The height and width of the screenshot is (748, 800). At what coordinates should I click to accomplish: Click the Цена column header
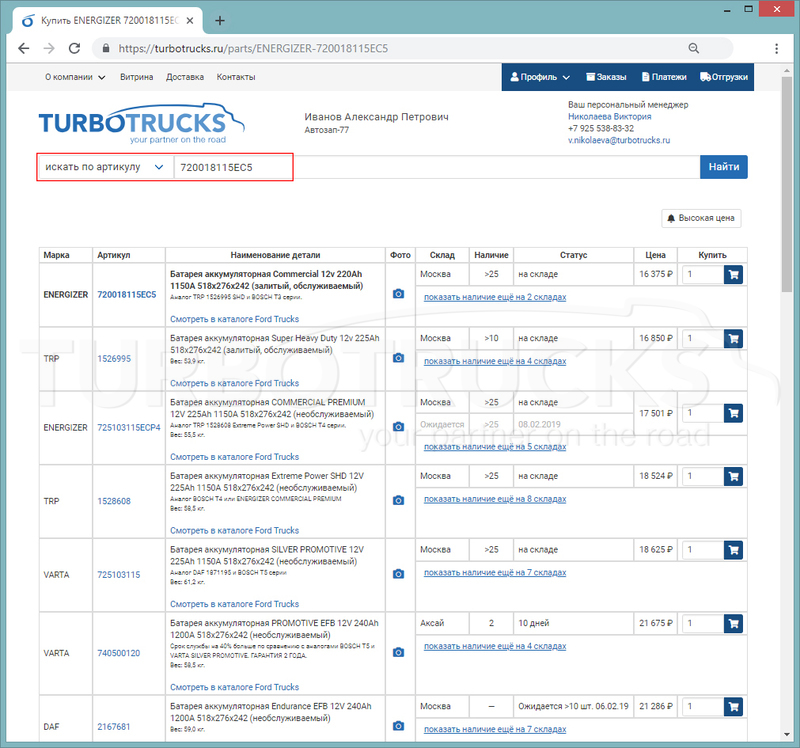click(x=655, y=255)
